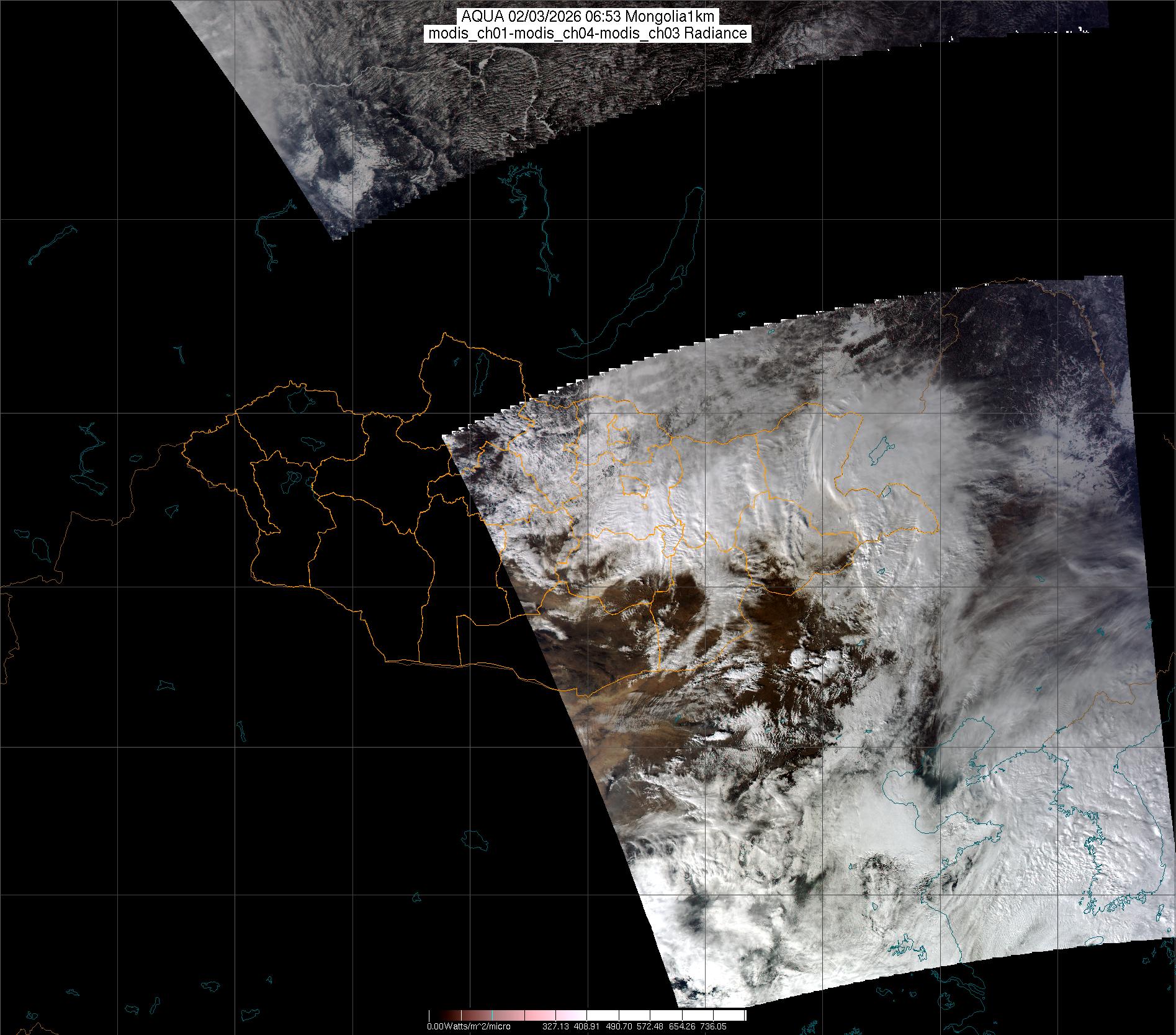
Task: Select the '572.48' color bar value
Action: click(x=650, y=1027)
